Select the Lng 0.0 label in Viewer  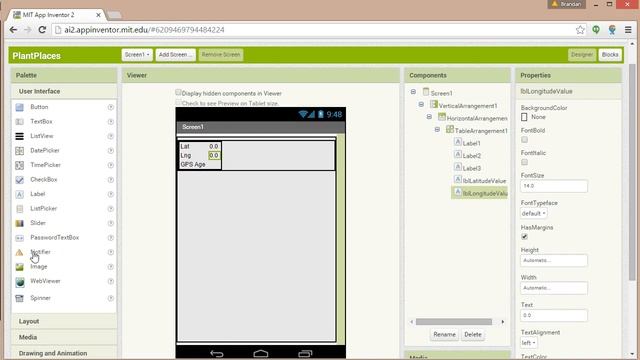[x=214, y=156]
